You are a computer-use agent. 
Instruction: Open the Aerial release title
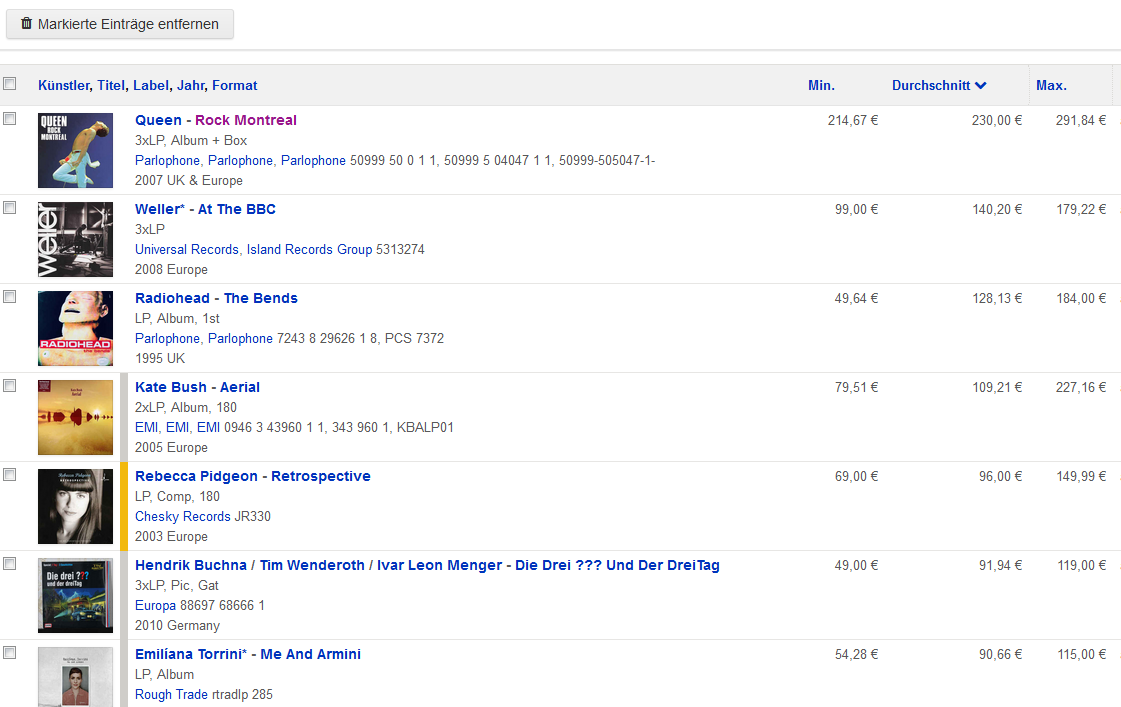pos(239,387)
